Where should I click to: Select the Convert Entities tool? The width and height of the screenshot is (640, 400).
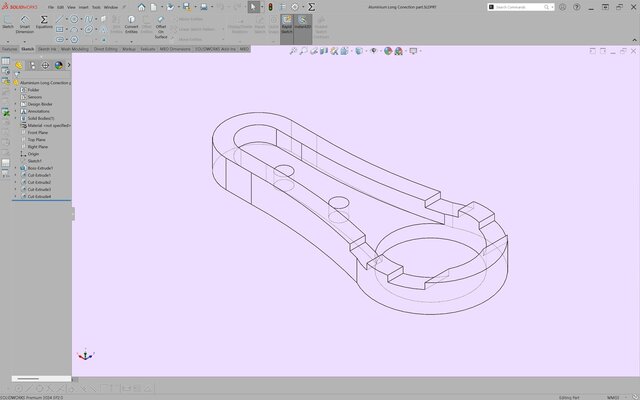131,24
